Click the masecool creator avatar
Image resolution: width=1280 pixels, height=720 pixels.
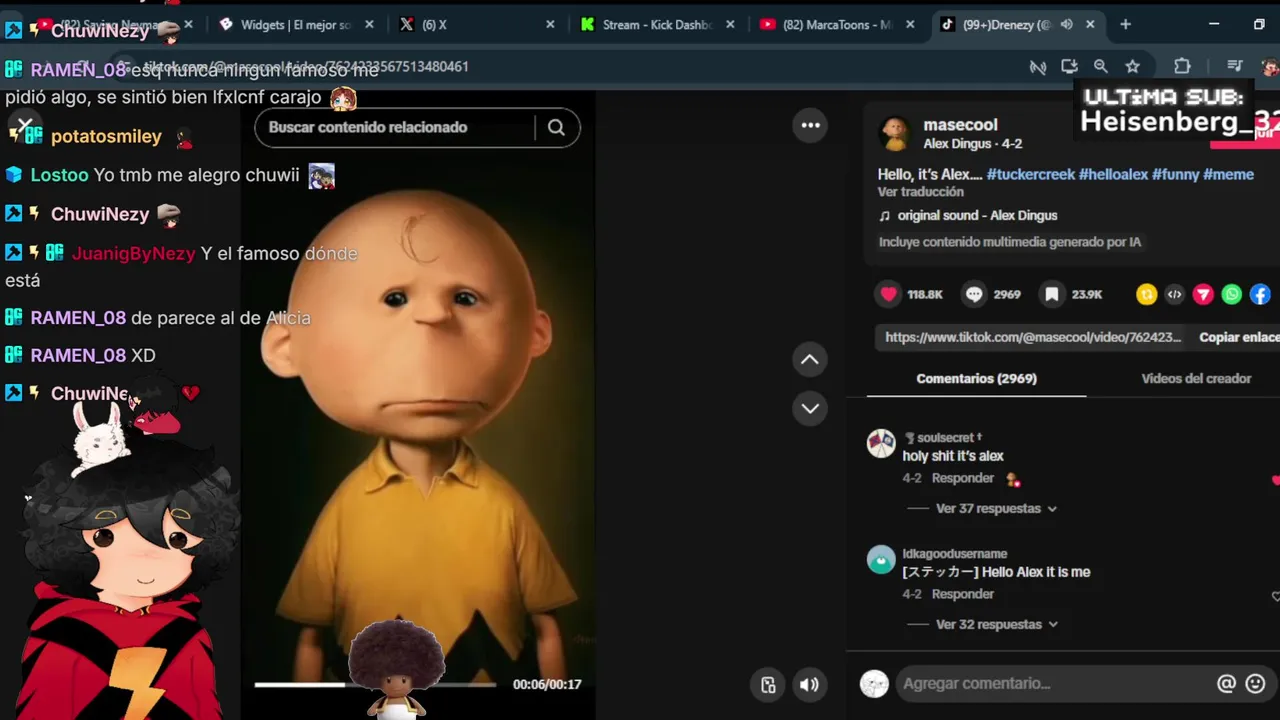895,133
